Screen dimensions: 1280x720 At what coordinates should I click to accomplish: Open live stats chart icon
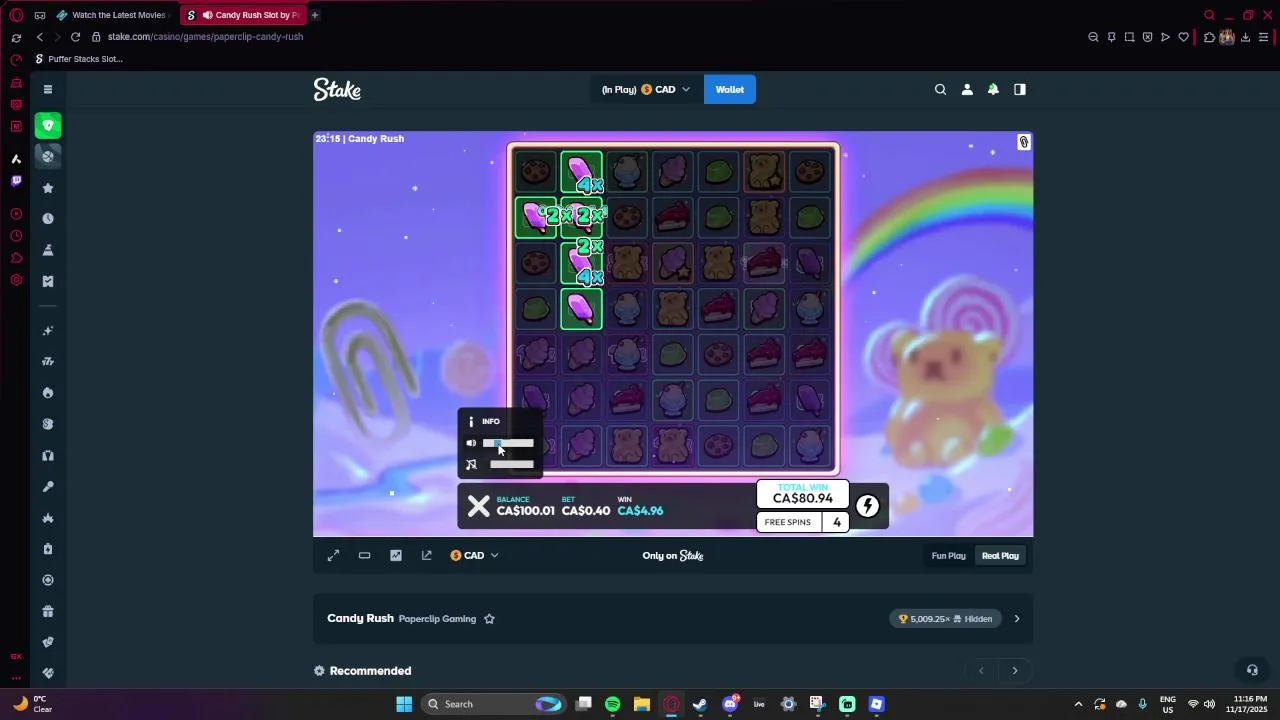pos(396,555)
